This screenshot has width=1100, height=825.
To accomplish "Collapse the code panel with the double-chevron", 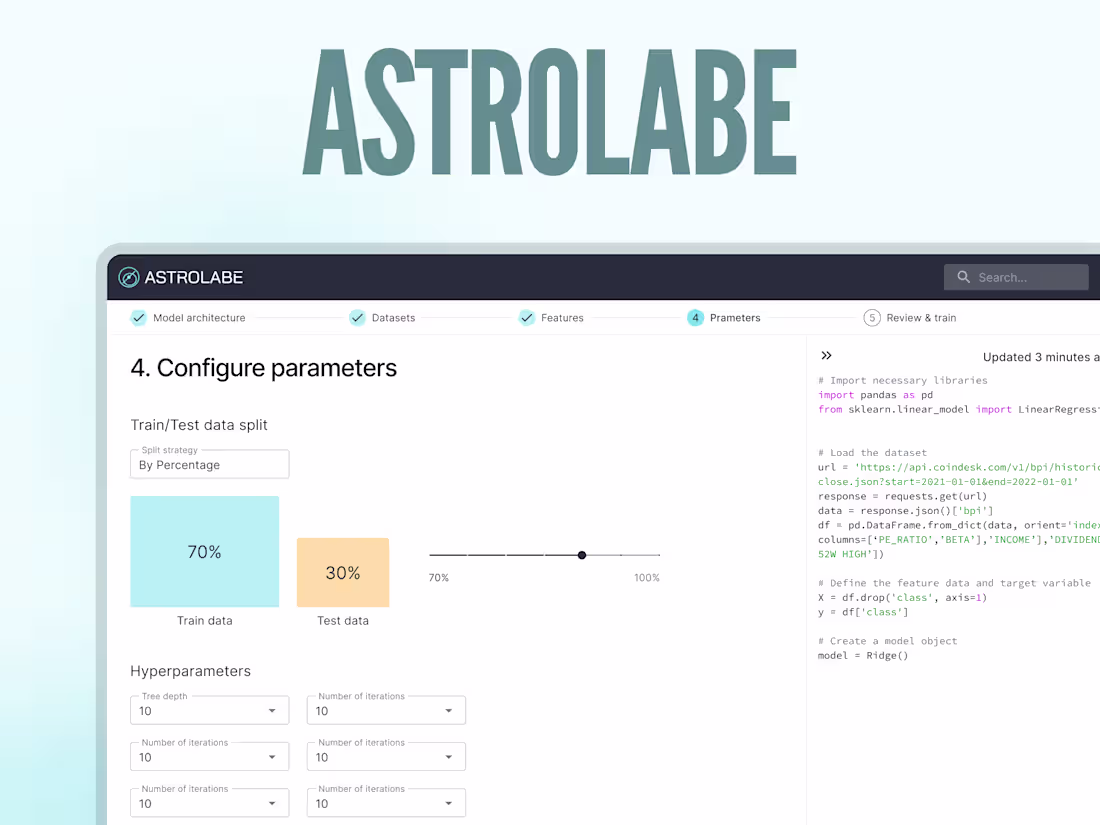I will [827, 355].
